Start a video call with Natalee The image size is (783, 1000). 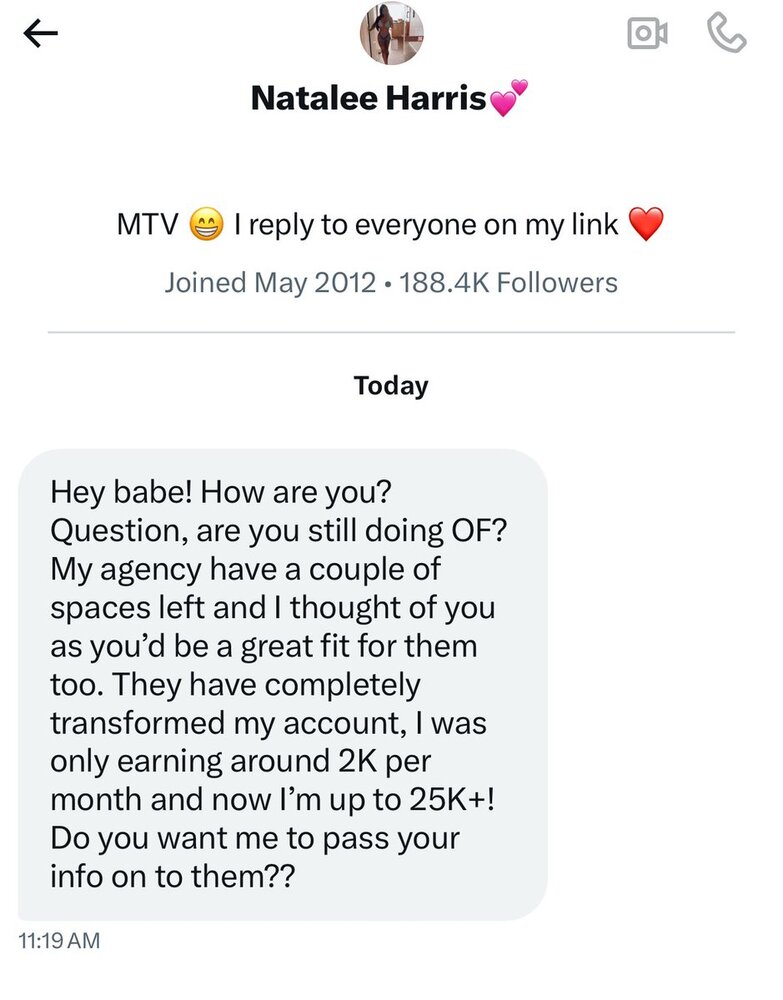[x=647, y=34]
